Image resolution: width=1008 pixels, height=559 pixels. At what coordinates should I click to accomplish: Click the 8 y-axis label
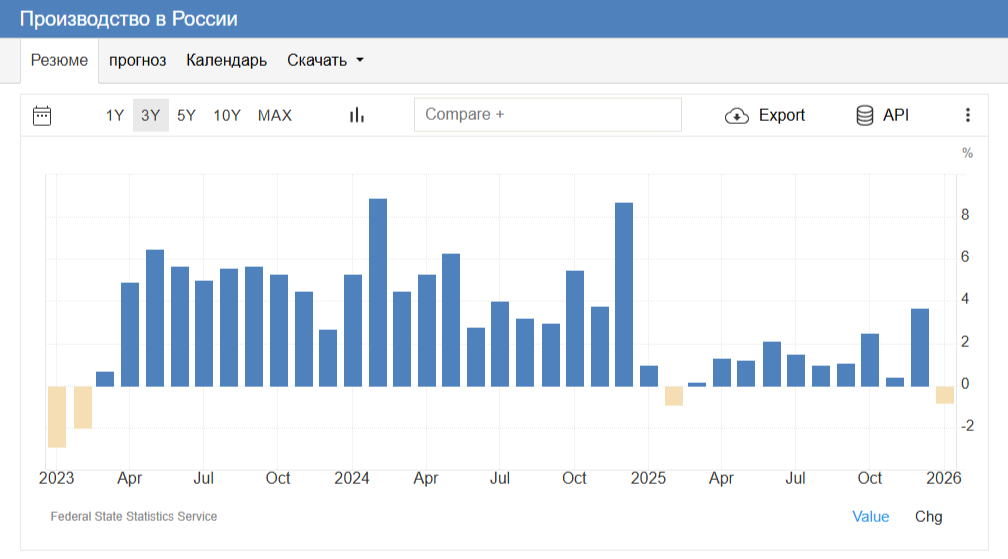point(965,215)
